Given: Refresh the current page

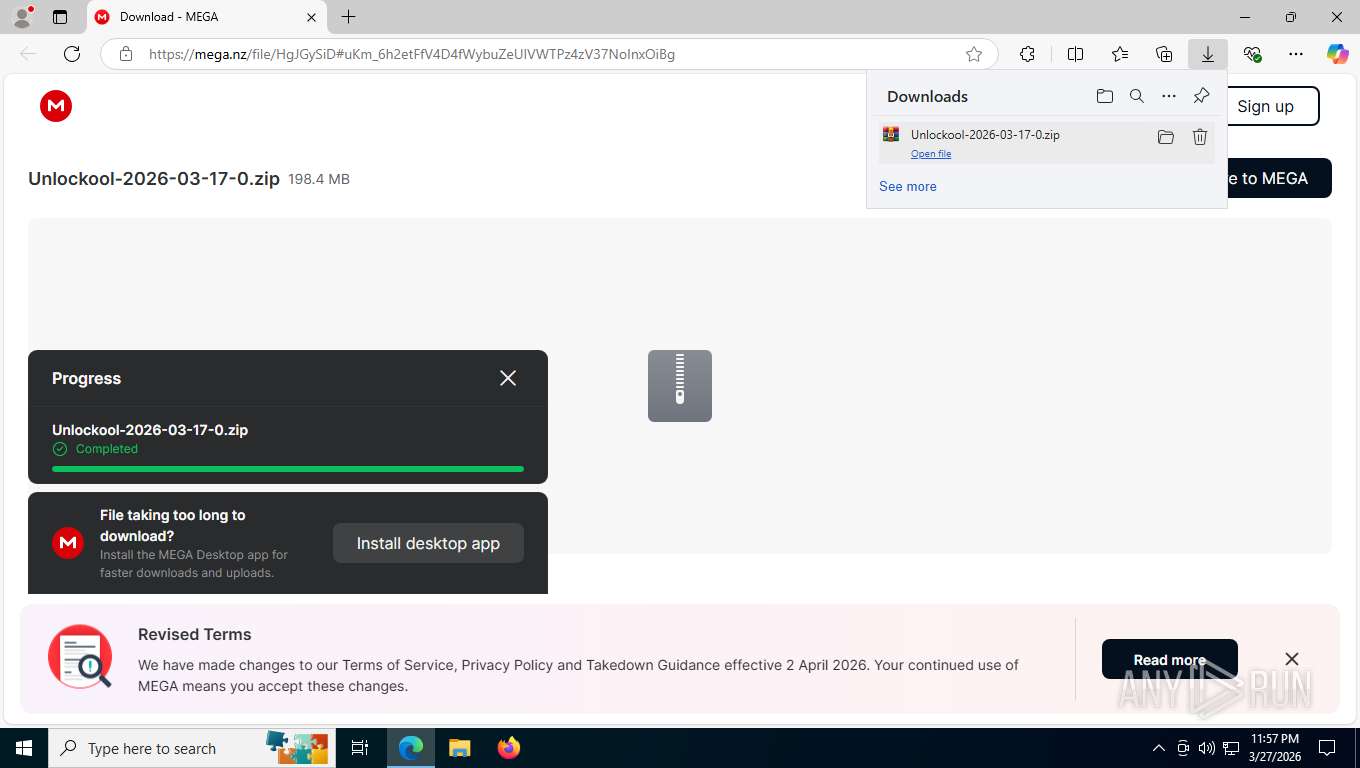Looking at the screenshot, I should [72, 54].
